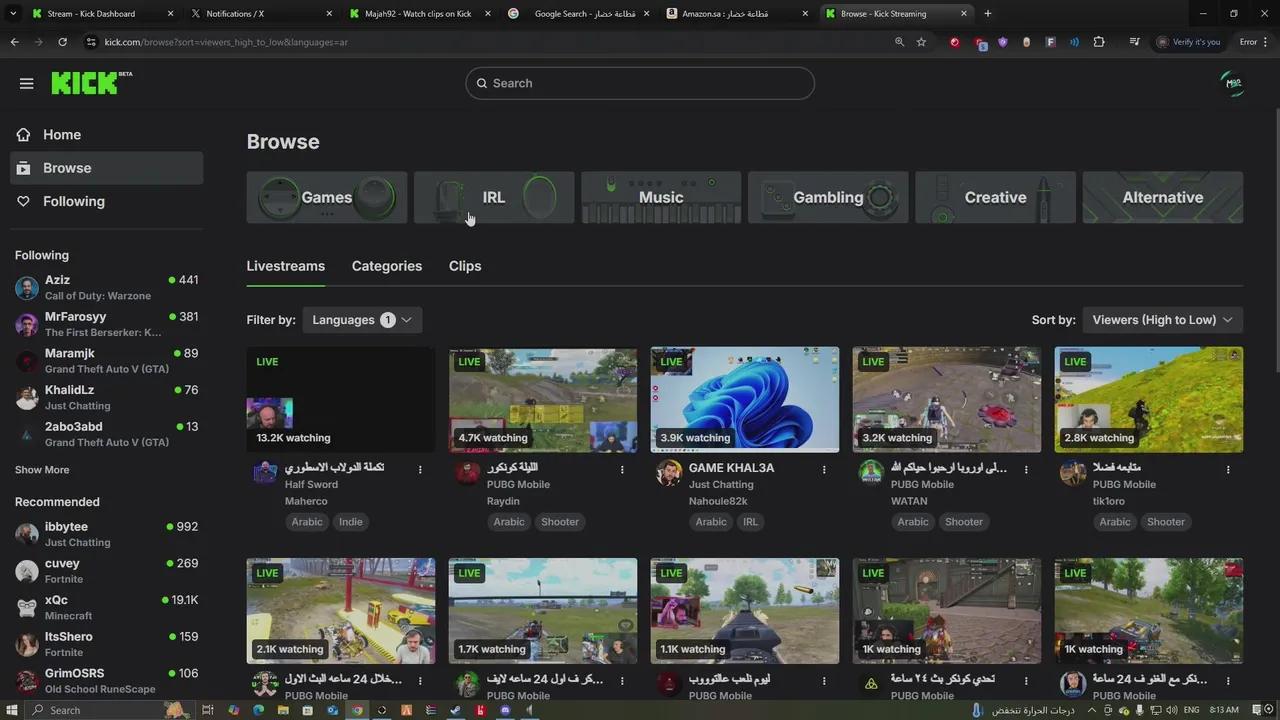Click Arabic tag under WATAN
1280x720 pixels.
[912, 522]
